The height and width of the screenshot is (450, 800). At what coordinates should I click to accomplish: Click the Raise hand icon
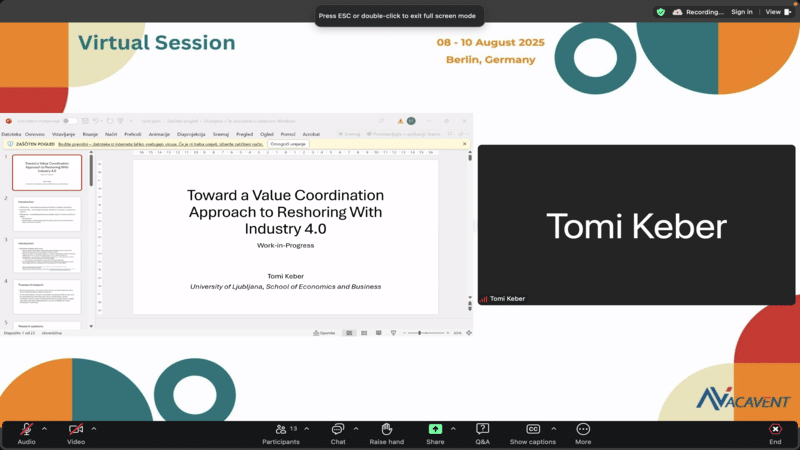point(387,429)
